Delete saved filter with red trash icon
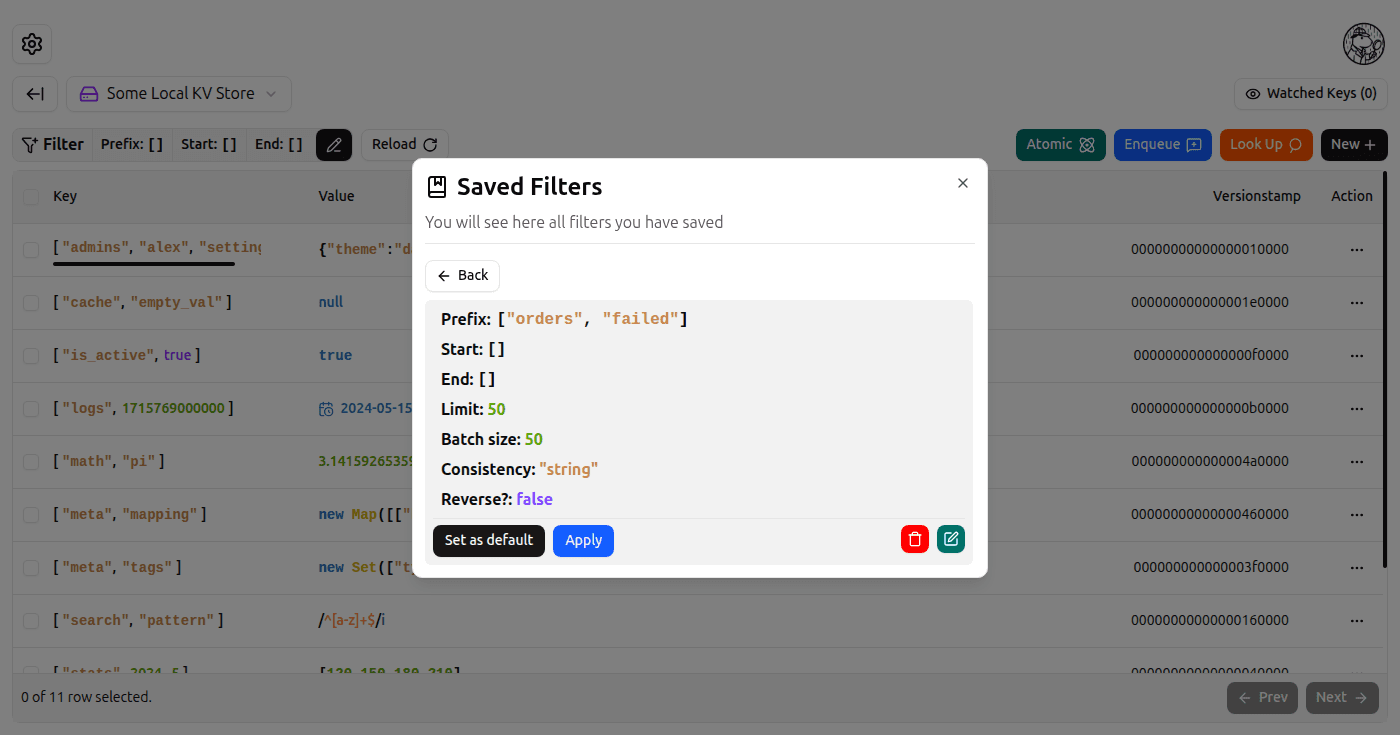1400x735 pixels. coord(915,540)
